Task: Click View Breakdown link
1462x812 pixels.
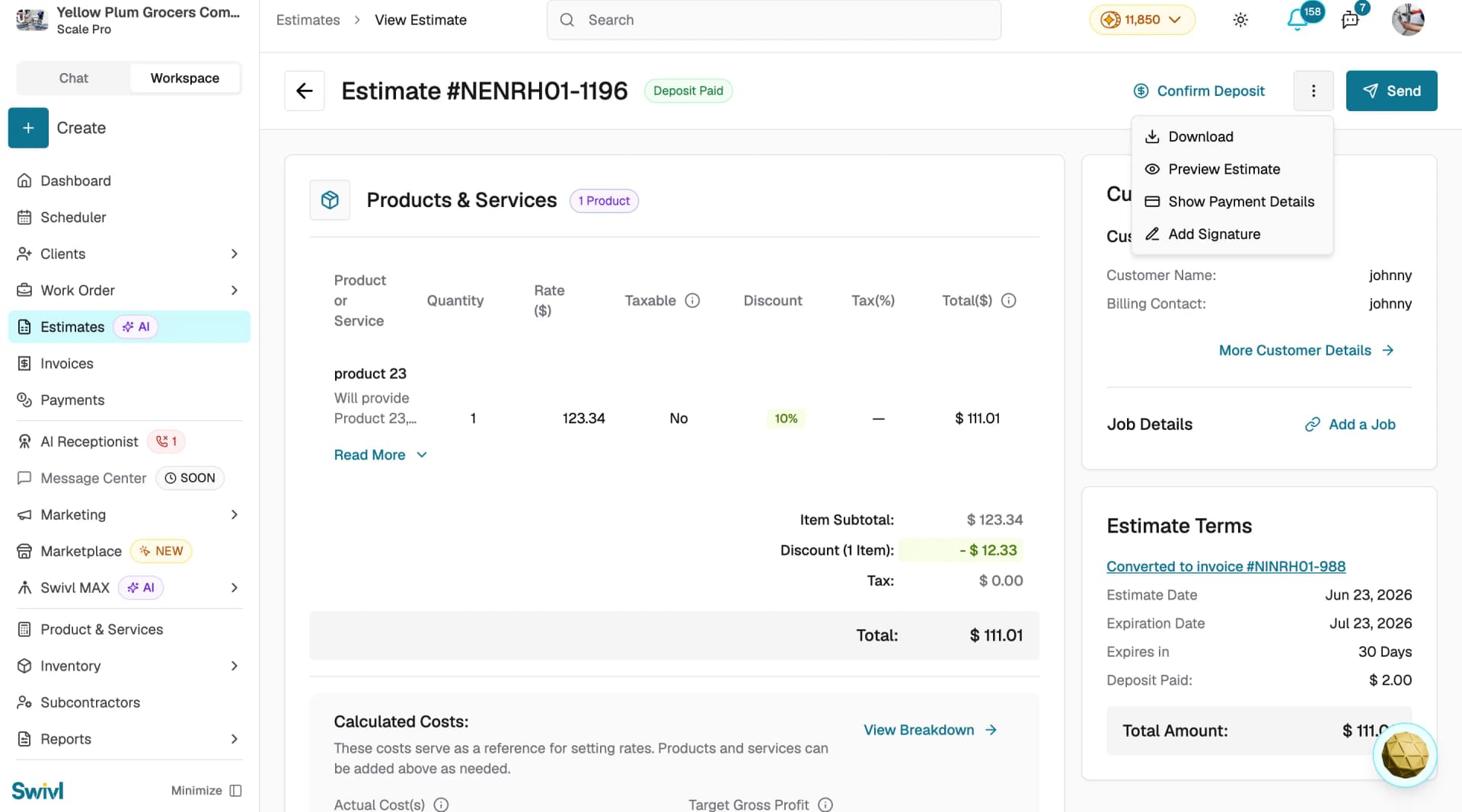Action: 931,730
